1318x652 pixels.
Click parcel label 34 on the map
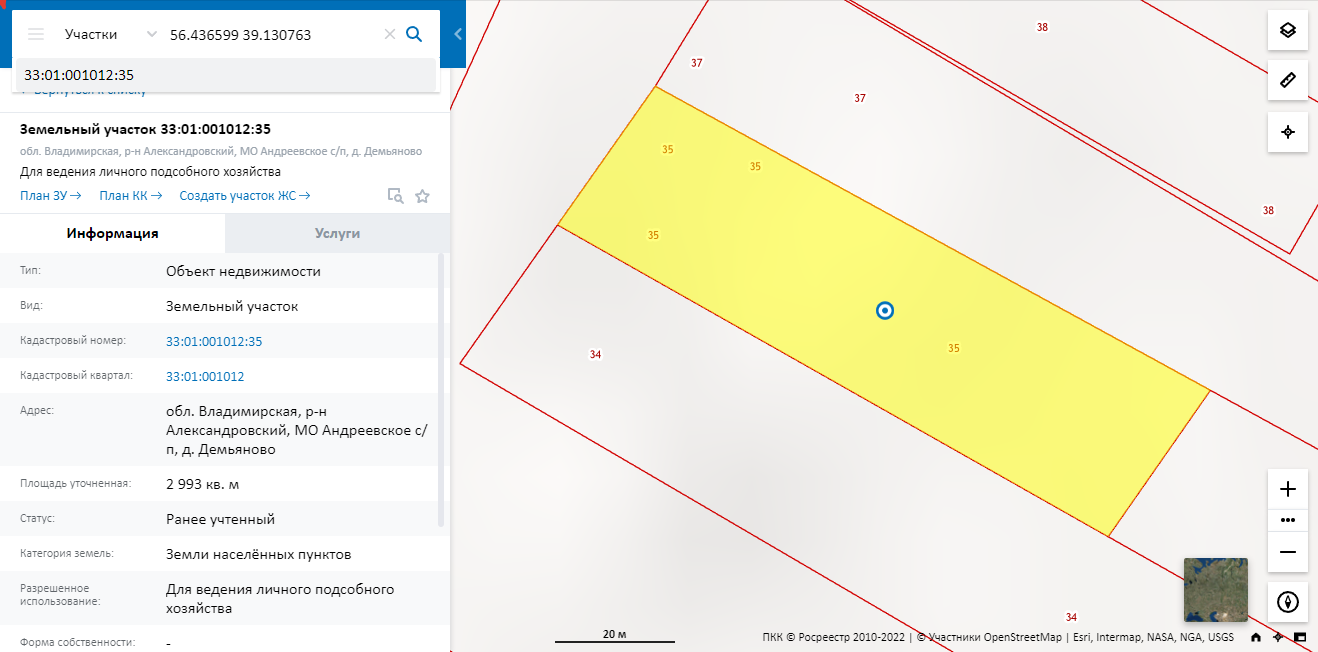point(595,355)
